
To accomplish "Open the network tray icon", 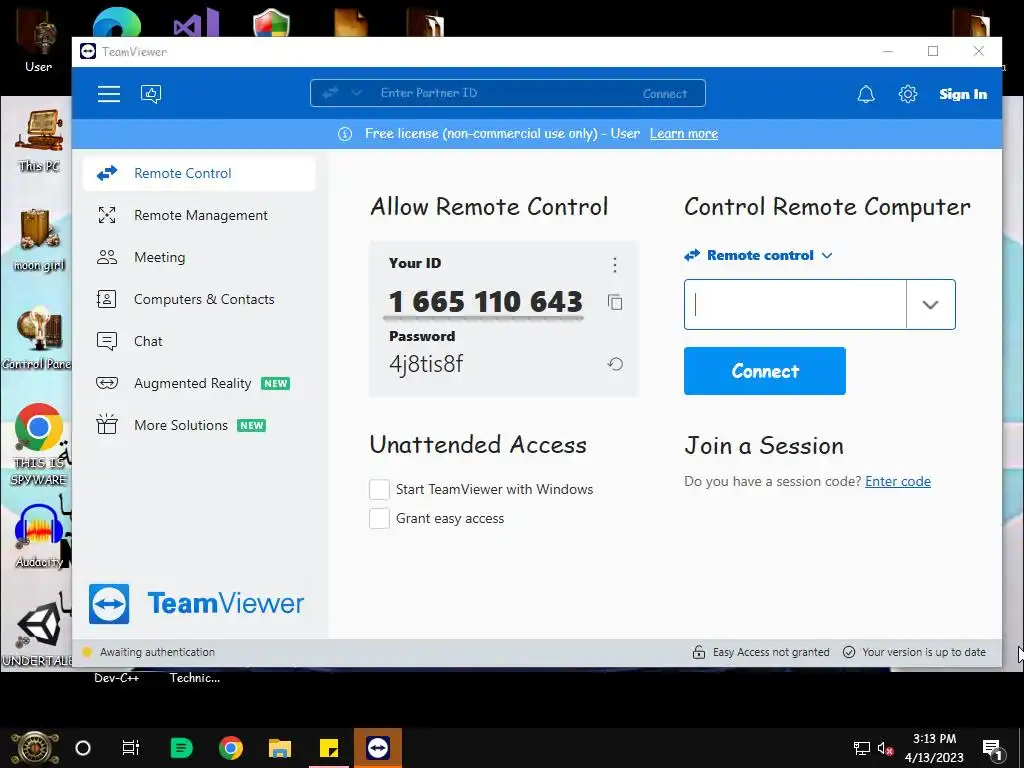I will click(861, 748).
